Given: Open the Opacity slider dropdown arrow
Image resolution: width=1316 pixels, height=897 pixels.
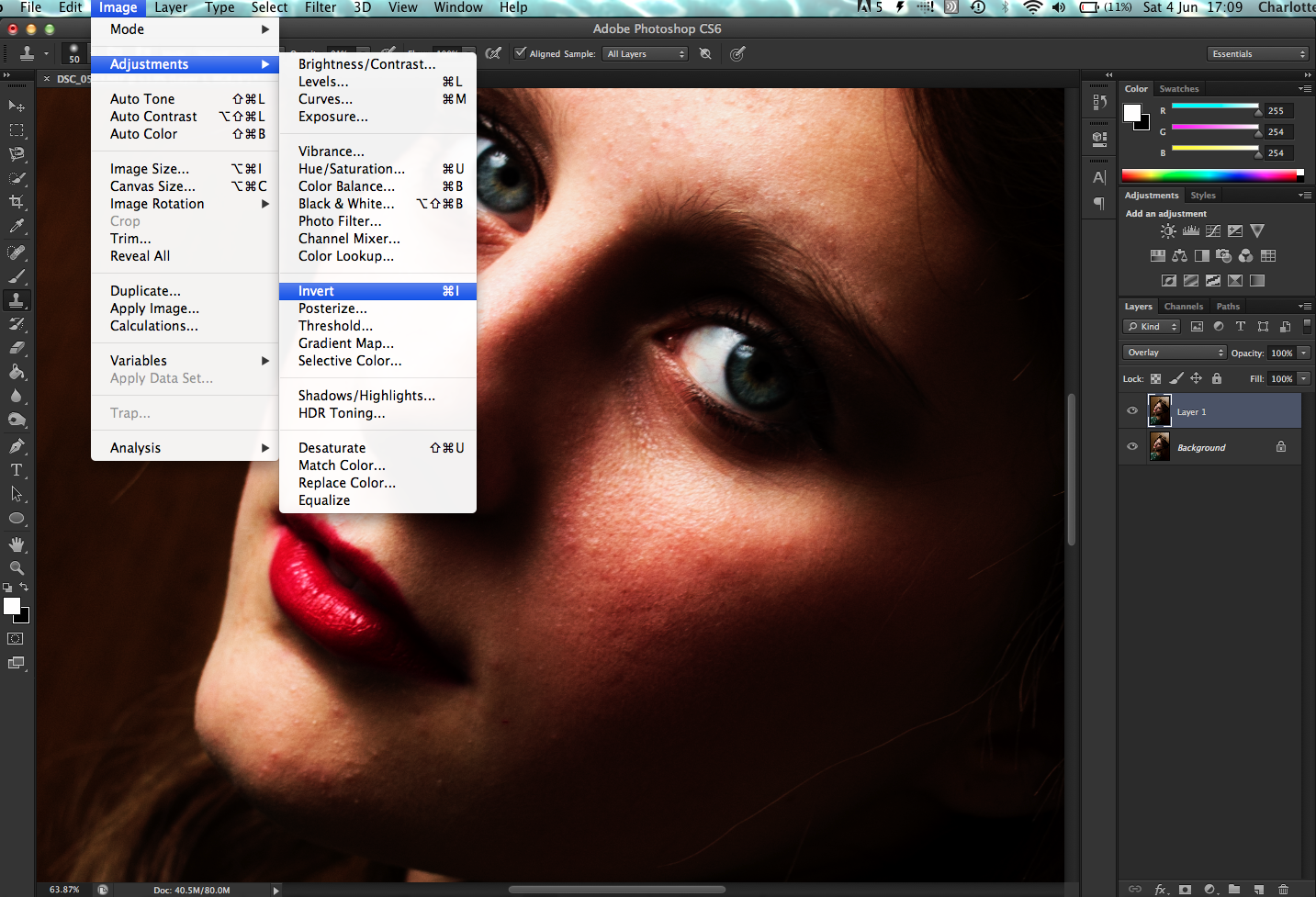Looking at the screenshot, I should point(1303,353).
